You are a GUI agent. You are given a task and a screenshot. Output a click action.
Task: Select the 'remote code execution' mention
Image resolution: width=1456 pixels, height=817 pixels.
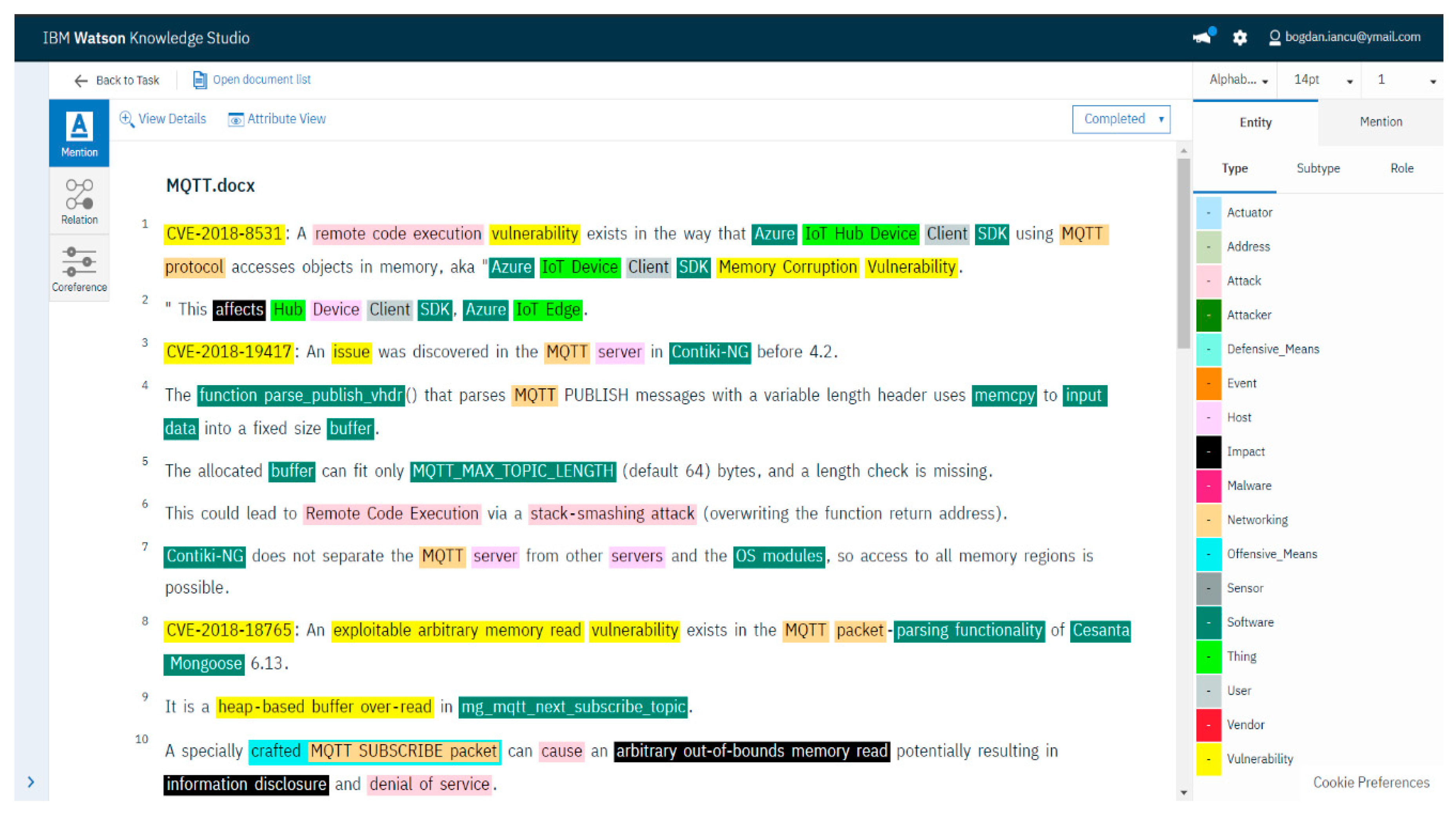[x=398, y=234]
